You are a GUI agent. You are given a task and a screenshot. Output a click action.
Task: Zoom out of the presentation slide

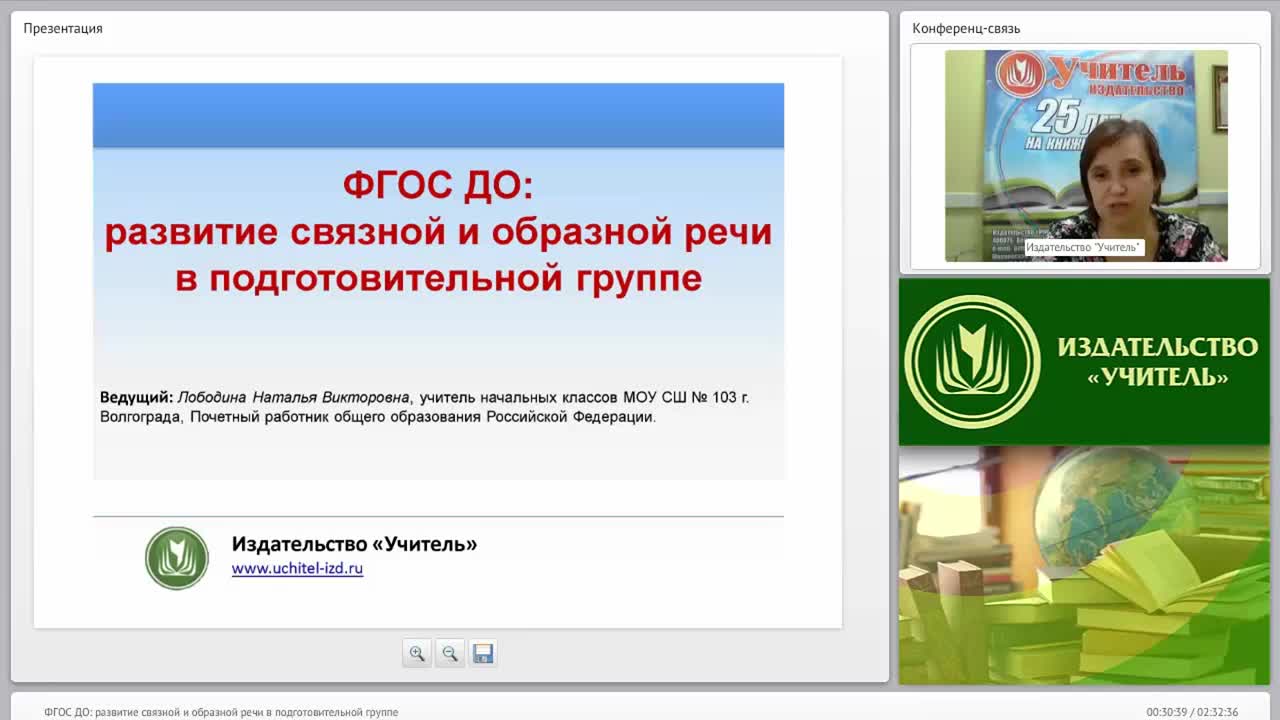pyautogui.click(x=450, y=653)
